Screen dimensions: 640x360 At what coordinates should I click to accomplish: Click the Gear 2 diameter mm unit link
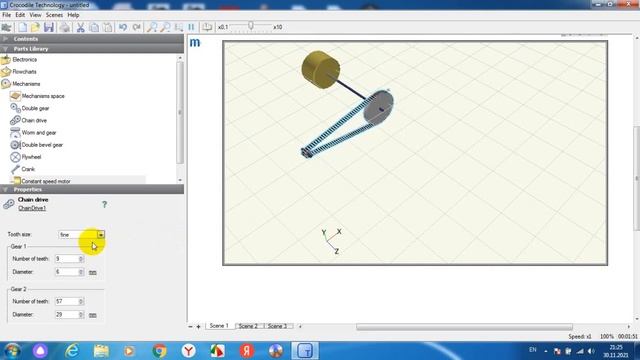tap(93, 315)
